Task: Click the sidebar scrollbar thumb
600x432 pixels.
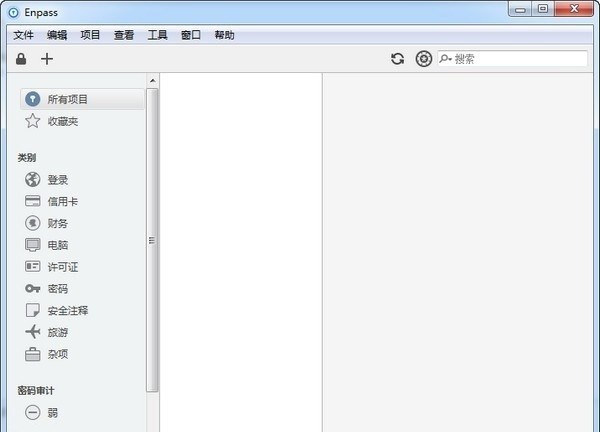Action: pyautogui.click(x=152, y=240)
